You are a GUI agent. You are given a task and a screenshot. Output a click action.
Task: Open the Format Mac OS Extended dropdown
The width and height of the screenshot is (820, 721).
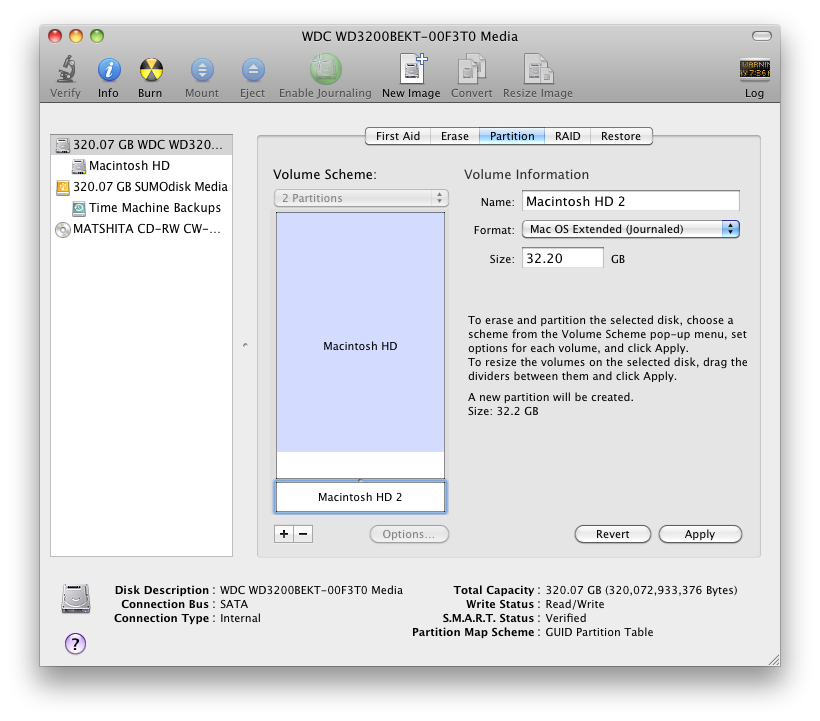click(631, 229)
